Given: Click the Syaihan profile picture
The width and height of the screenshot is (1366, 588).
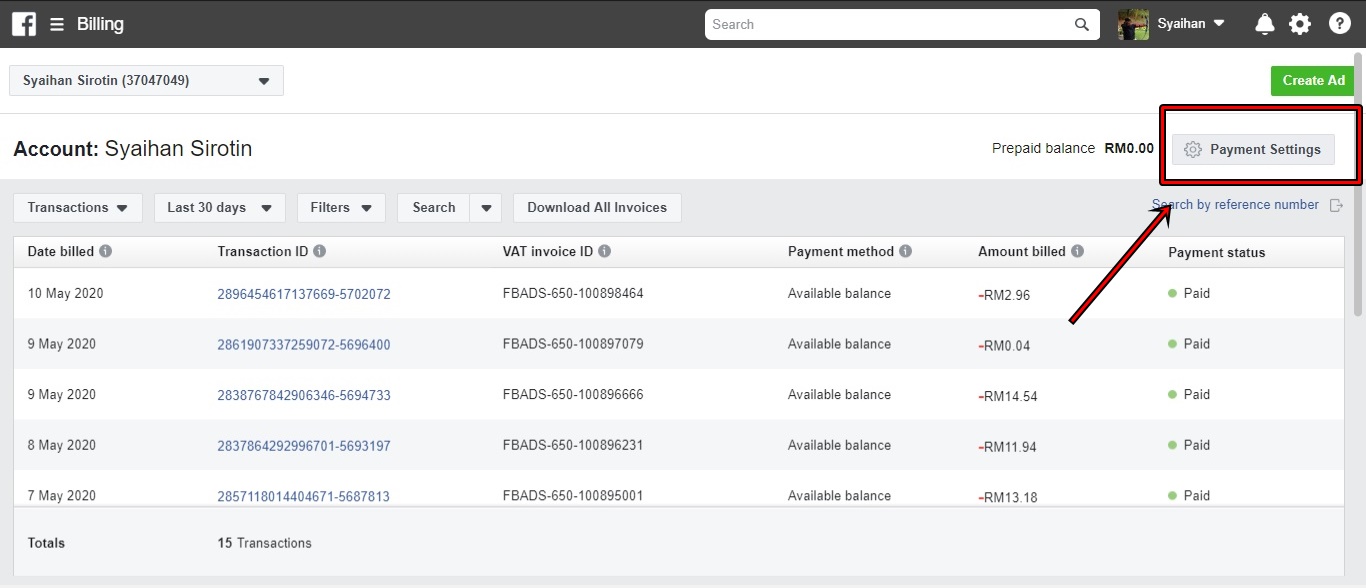Looking at the screenshot, I should point(1133,24).
